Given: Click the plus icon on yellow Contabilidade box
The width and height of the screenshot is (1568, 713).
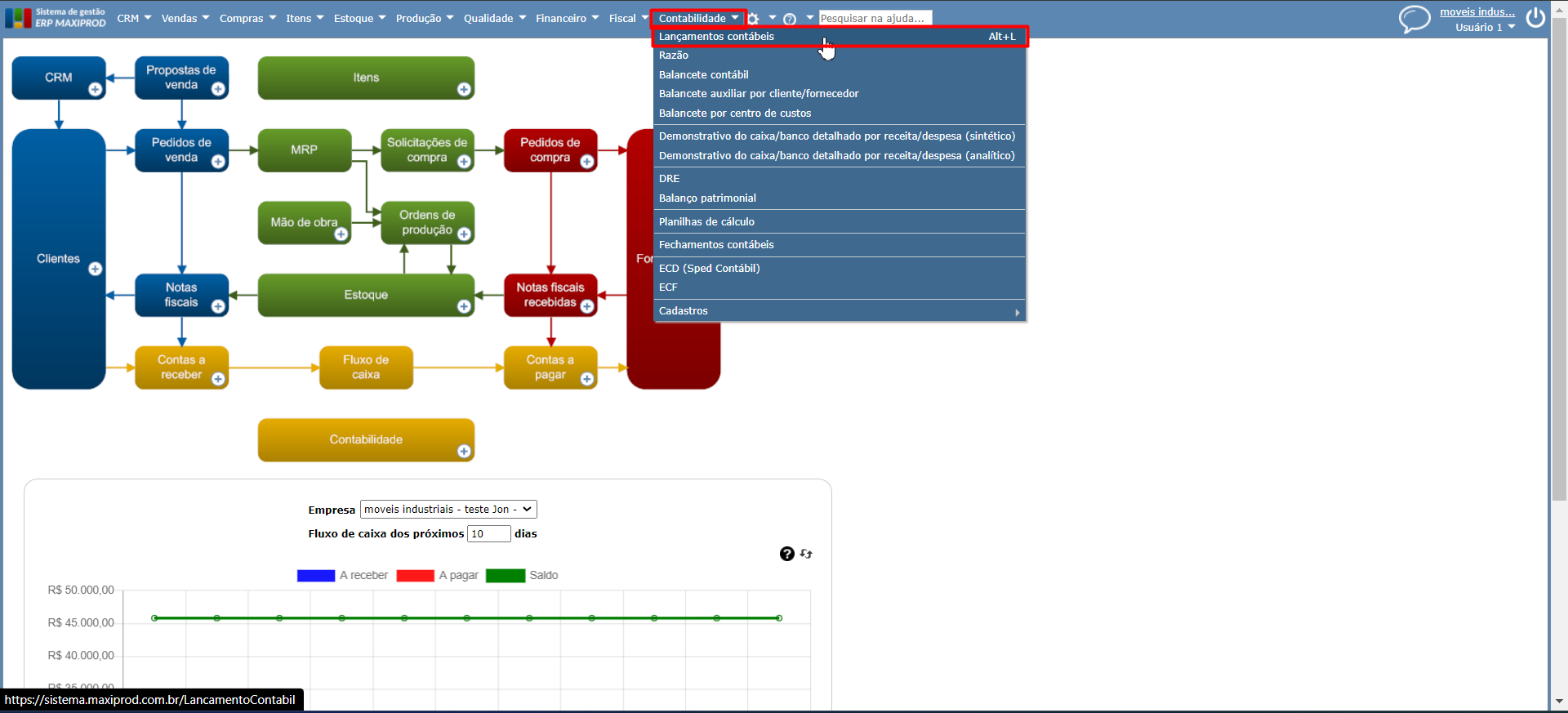Looking at the screenshot, I should click(x=464, y=452).
